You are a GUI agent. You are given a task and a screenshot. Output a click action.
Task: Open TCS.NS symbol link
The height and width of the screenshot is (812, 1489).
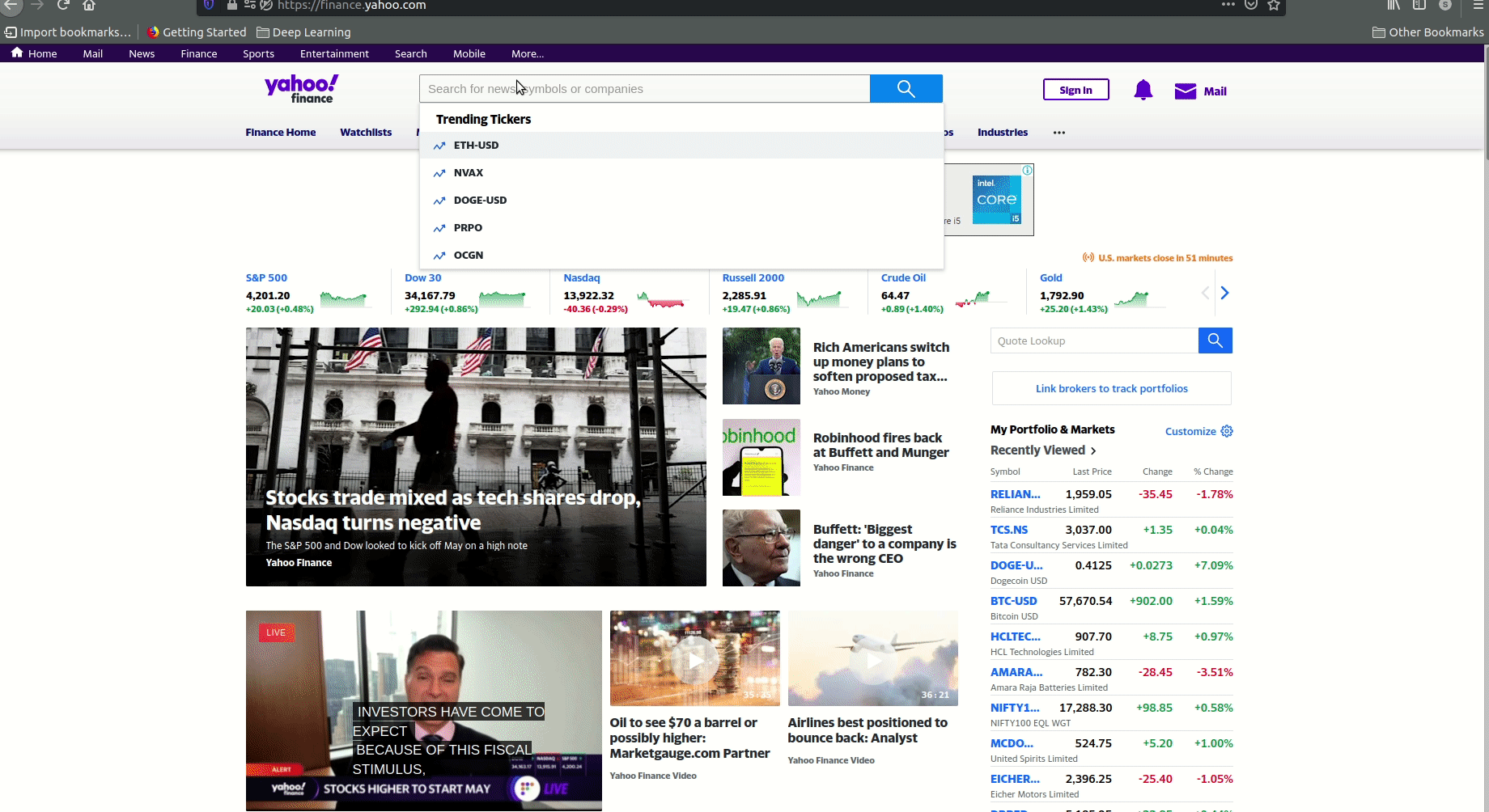pyautogui.click(x=1009, y=531)
